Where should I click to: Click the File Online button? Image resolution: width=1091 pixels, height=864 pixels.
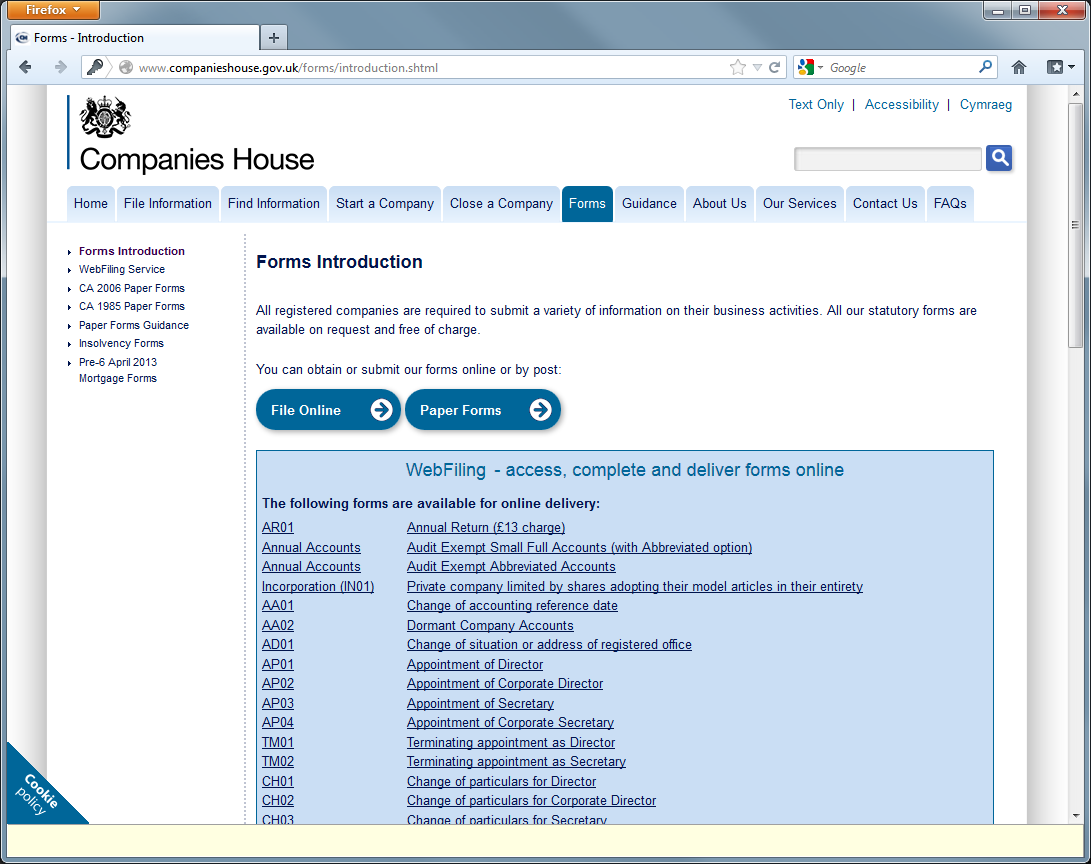328,410
